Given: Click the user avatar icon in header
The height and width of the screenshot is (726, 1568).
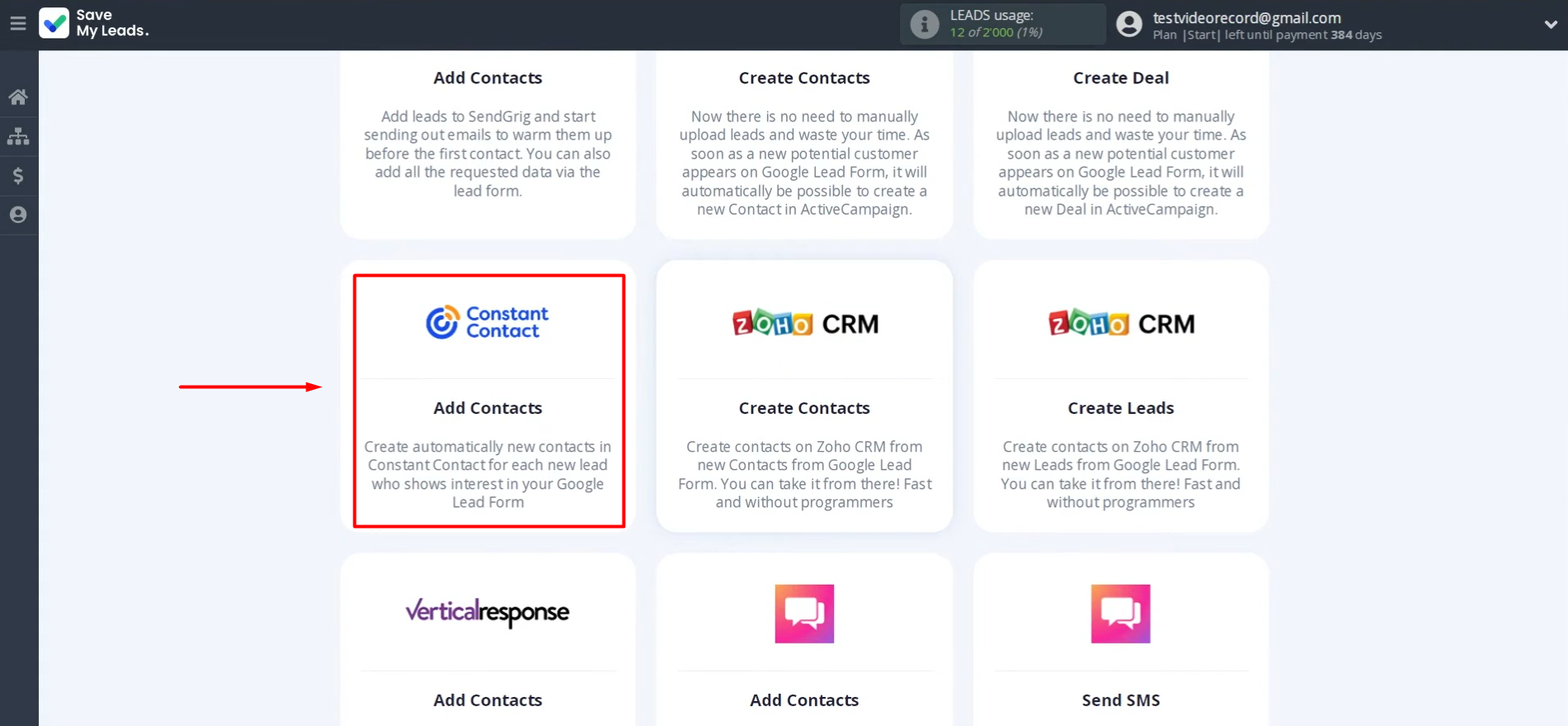Looking at the screenshot, I should [x=1129, y=24].
